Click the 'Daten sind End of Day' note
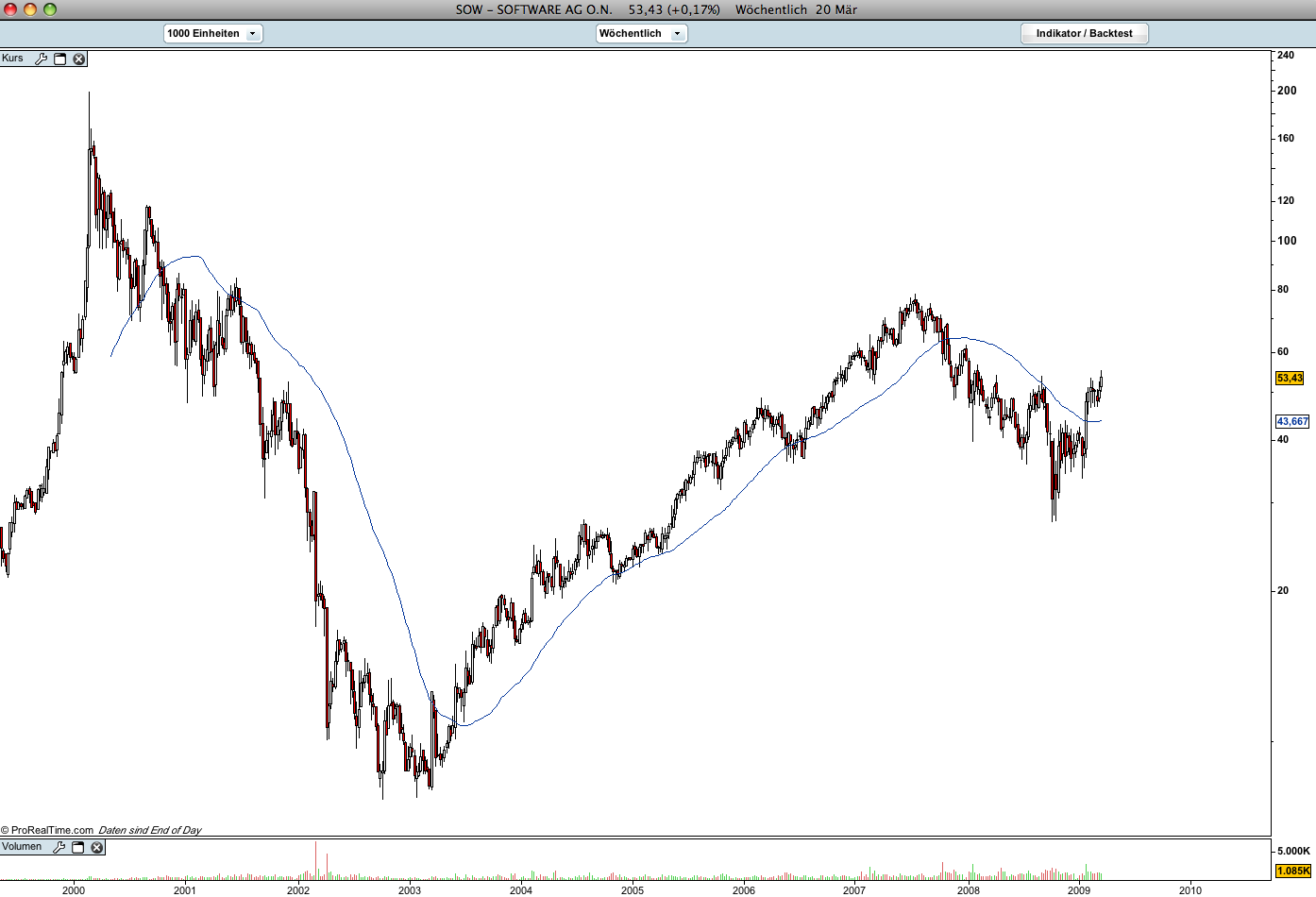 (150, 830)
